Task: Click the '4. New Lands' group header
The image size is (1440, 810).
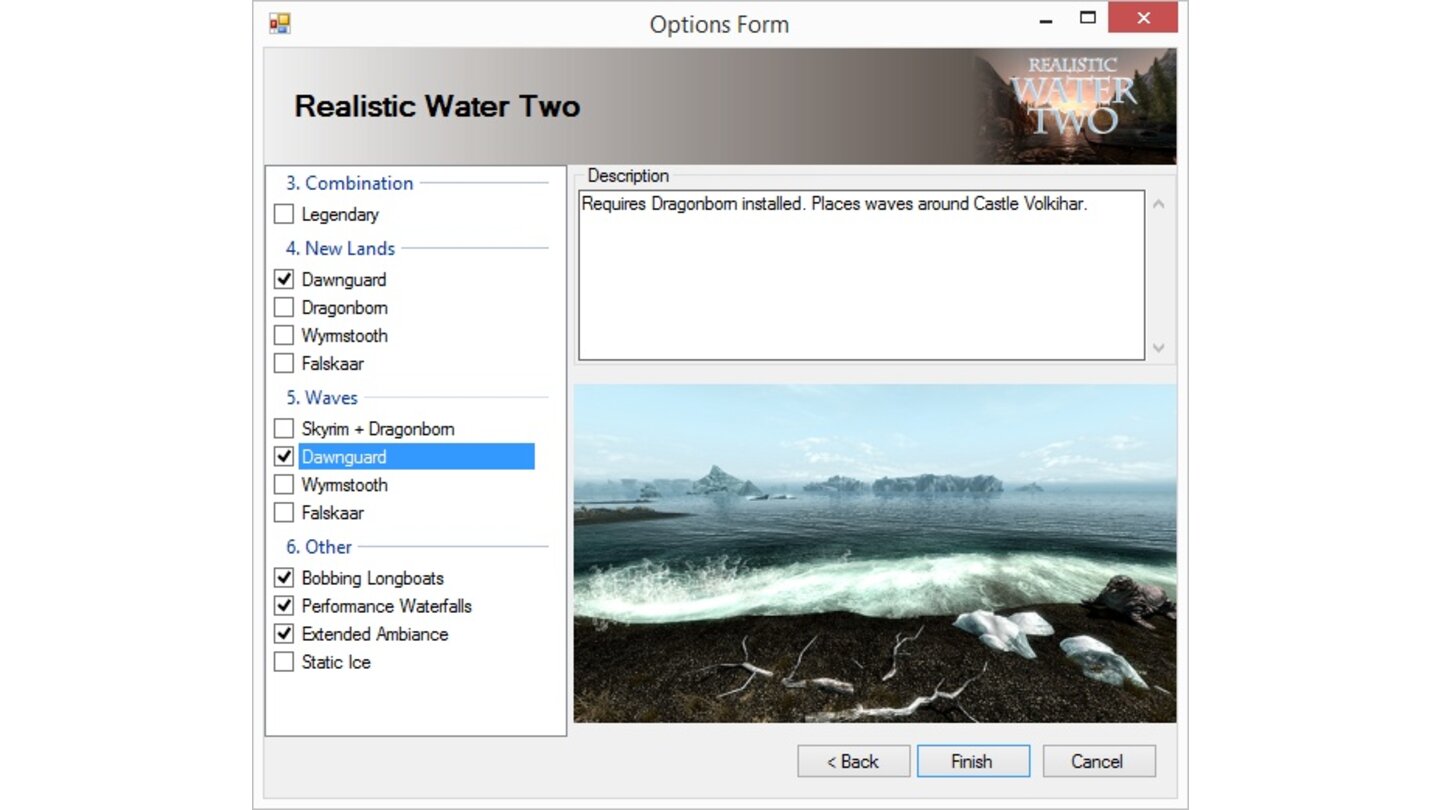Action: point(340,248)
